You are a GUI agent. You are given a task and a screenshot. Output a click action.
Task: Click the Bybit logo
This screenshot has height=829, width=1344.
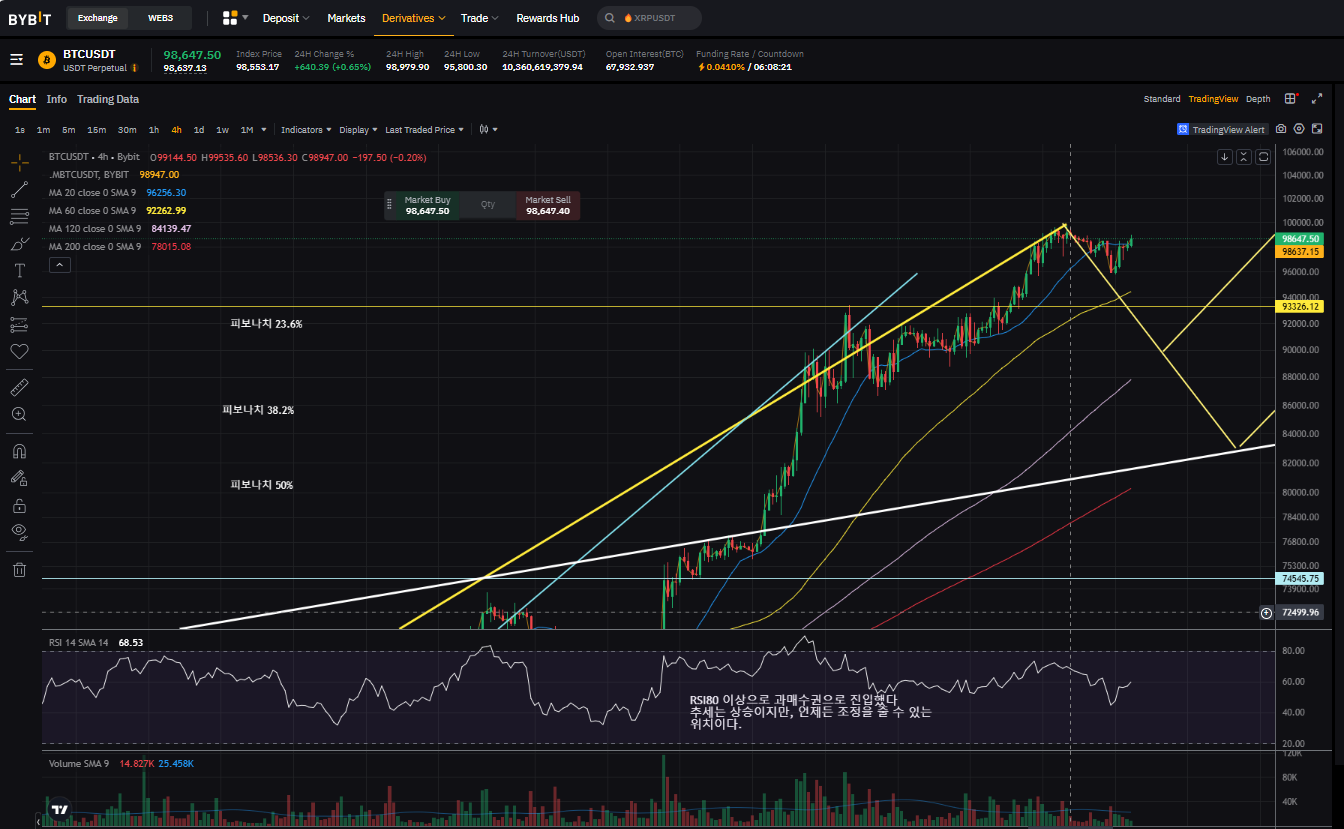point(30,18)
